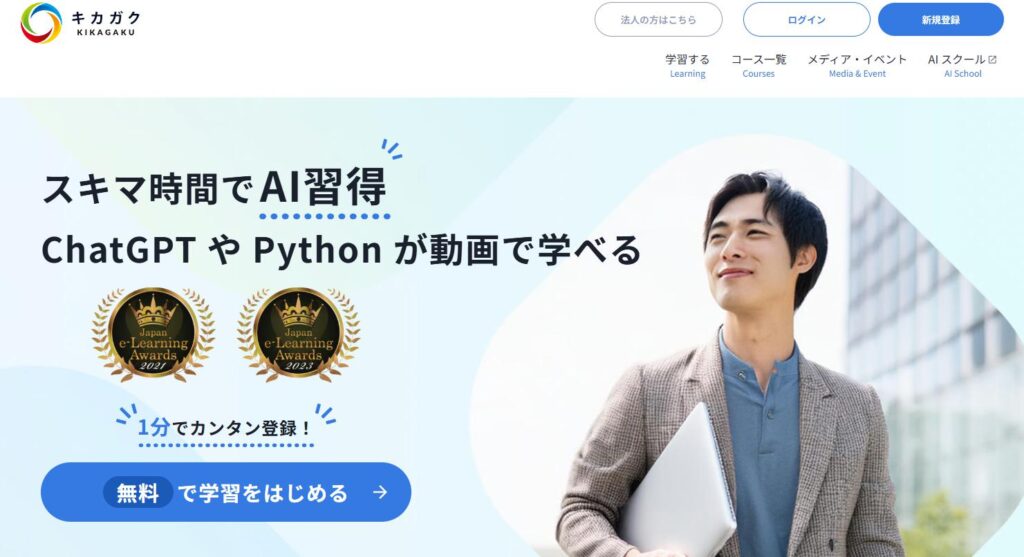Click the Japan e-Learning Awards 2021 badge
Screen dimensions: 1024x557
tap(153, 334)
